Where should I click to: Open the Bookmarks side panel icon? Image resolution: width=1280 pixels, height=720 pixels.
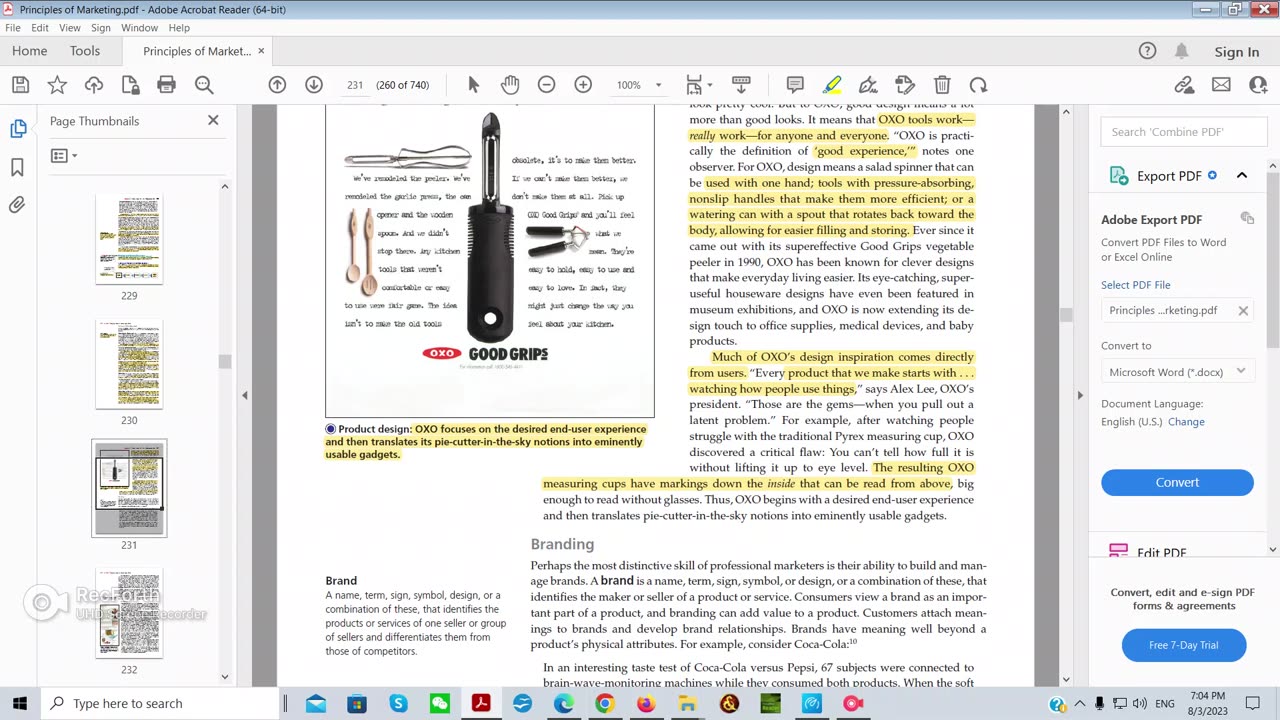click(18, 167)
